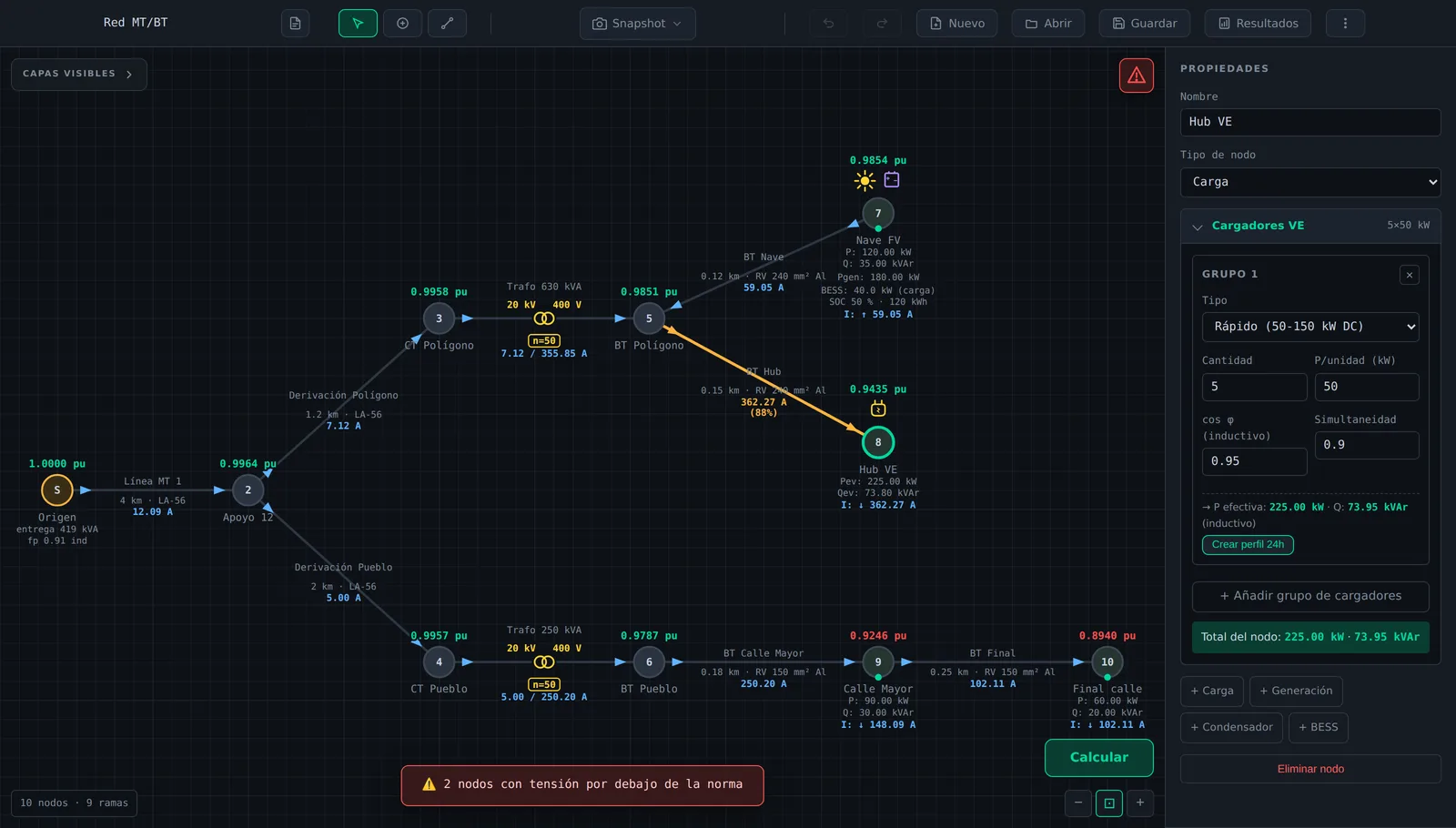This screenshot has height=828, width=1456.
Task: Click Eliminar nodo
Action: 1310,769
